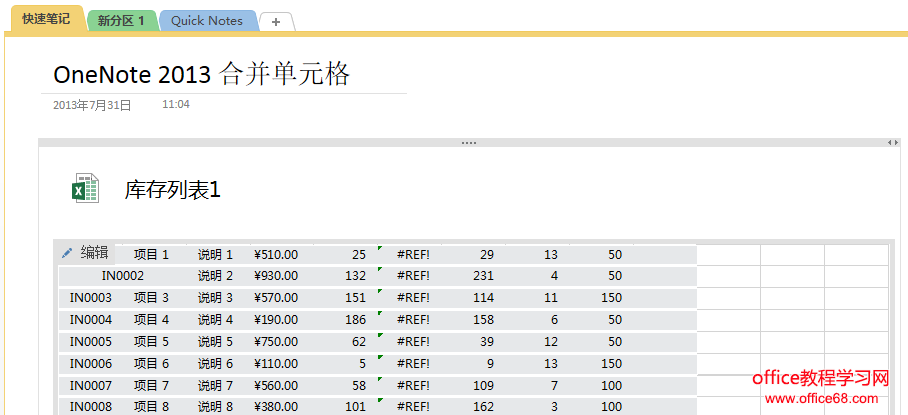Select cell 项目 3 in row IN0003
Viewport: 908px width, 415px height.
(152, 298)
